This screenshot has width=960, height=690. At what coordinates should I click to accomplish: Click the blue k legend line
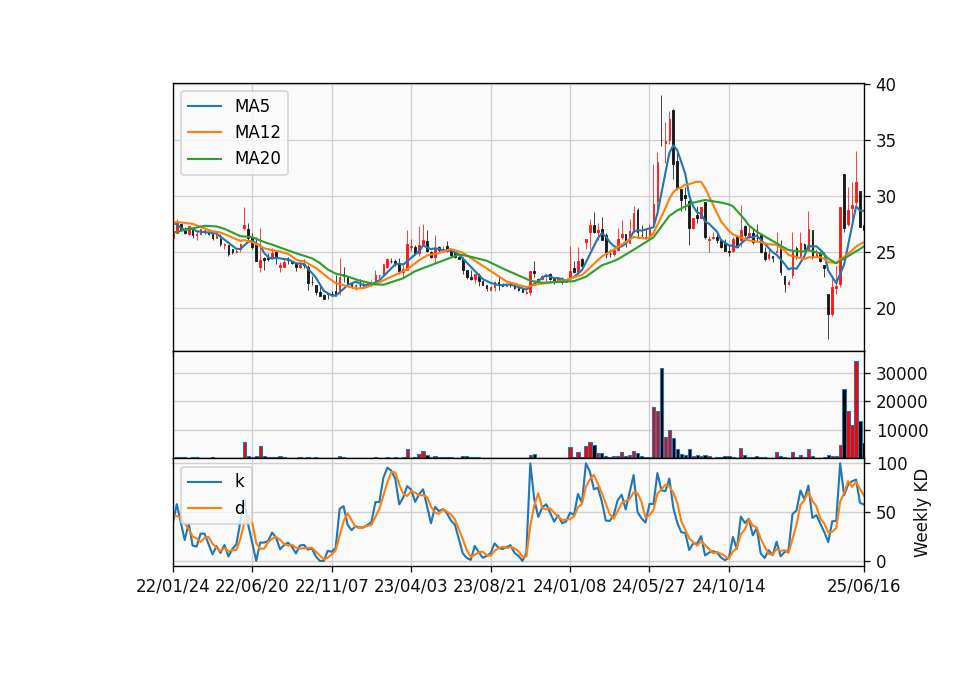click(204, 481)
